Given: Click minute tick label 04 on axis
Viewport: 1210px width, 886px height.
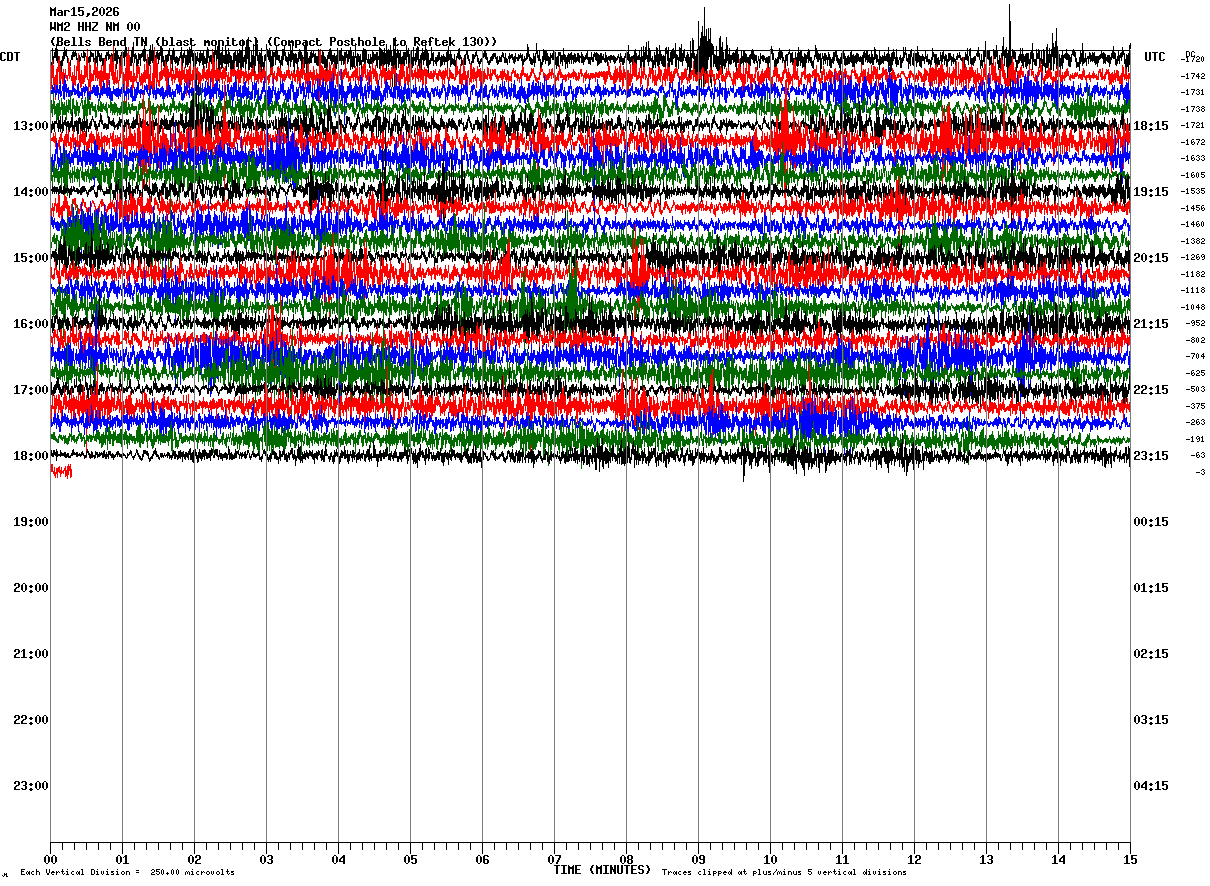Looking at the screenshot, I should click(x=338, y=859).
